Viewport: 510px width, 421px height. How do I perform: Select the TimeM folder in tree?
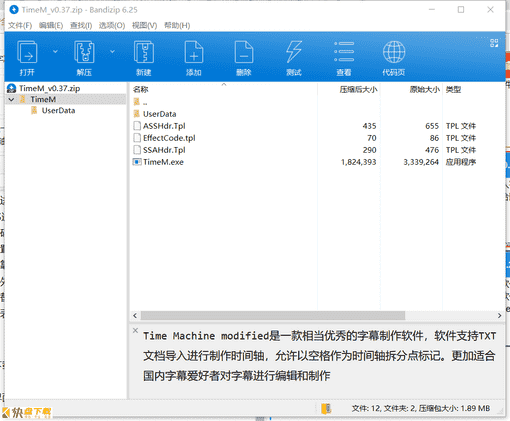coord(43,99)
